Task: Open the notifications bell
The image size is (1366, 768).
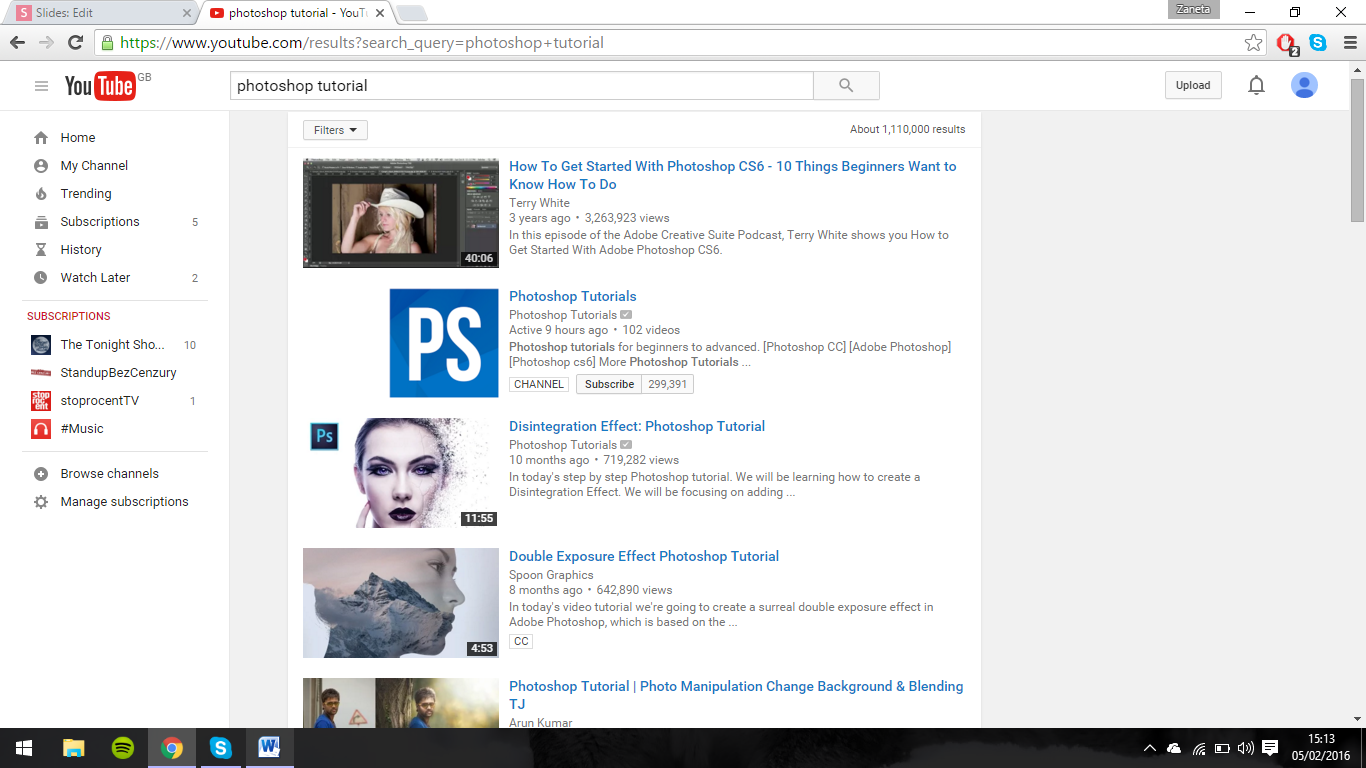Action: 1256,86
